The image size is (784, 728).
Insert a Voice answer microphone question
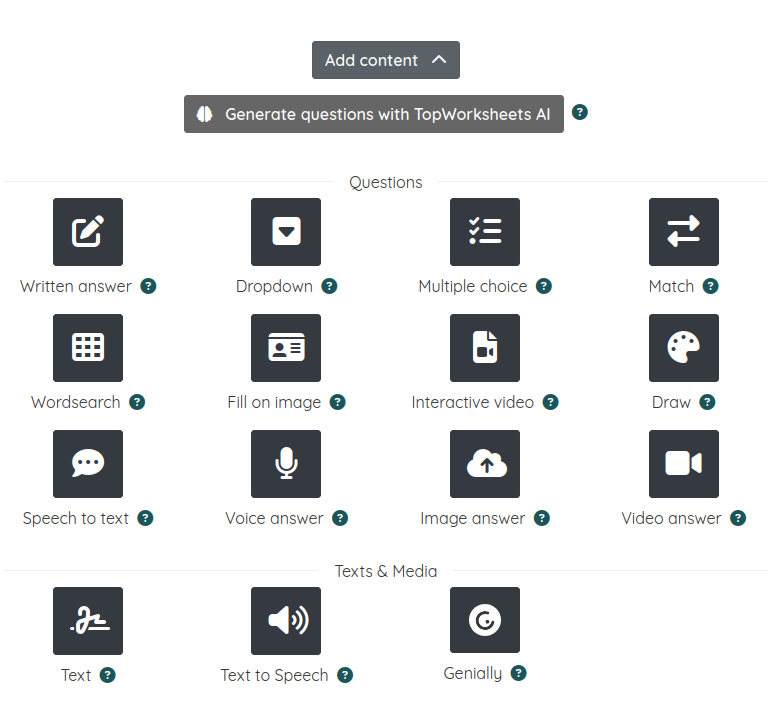click(286, 464)
